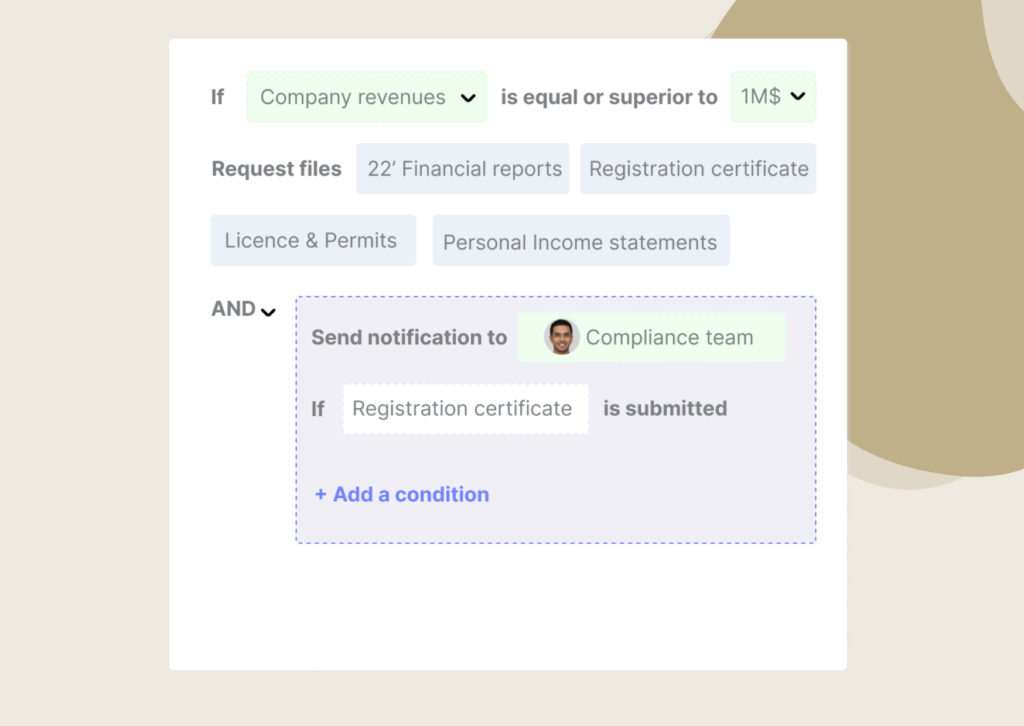Open the Company revenues dropdown chevron
Screen dimensions: 1024x726
click(x=468, y=97)
